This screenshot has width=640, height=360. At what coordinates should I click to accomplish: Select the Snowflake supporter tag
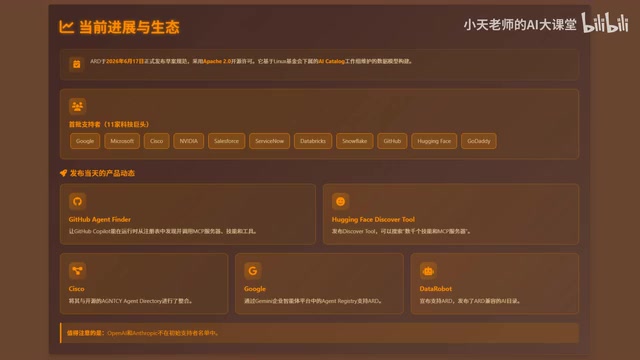coord(355,141)
